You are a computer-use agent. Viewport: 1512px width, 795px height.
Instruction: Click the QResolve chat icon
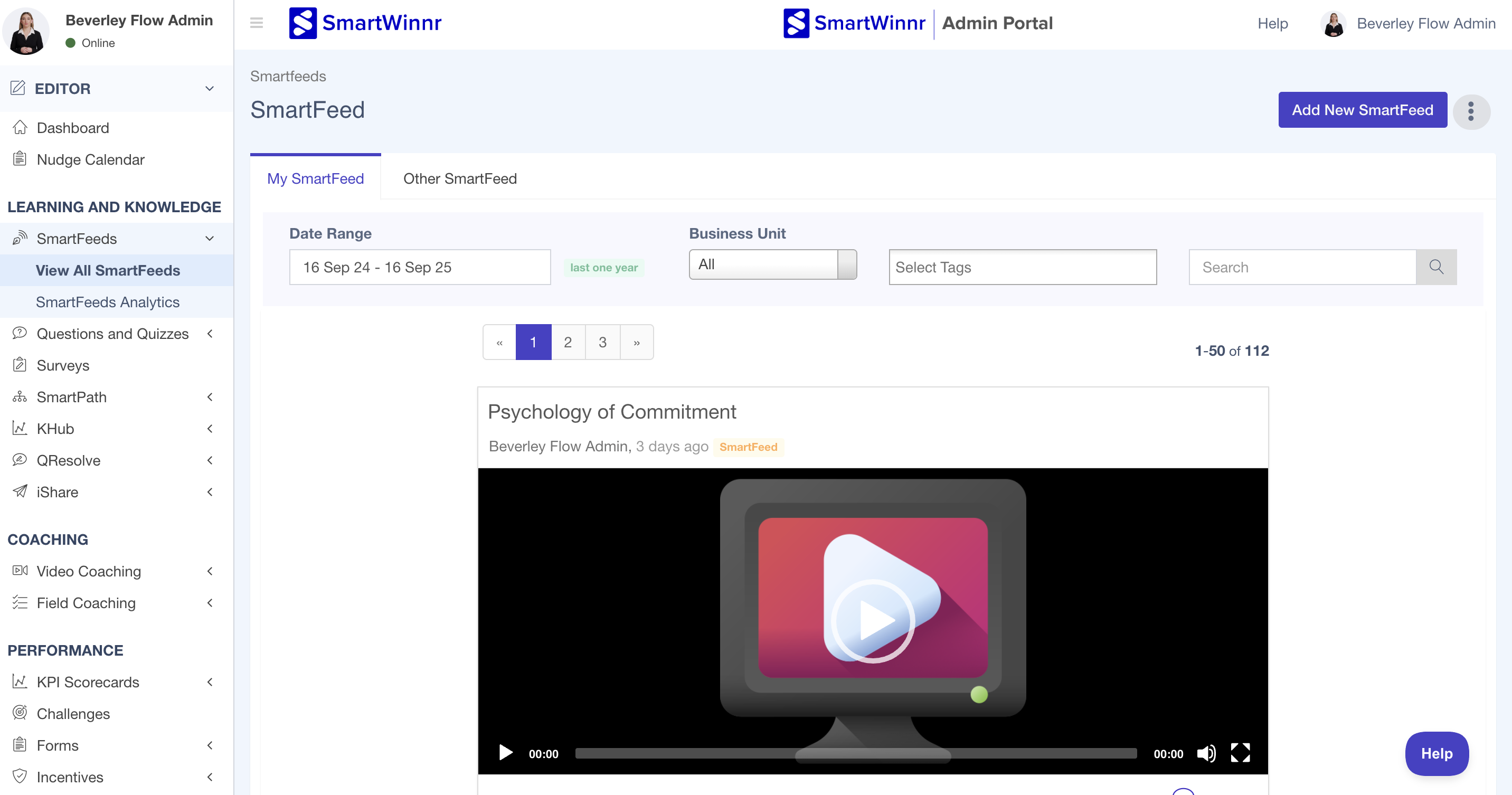20,460
